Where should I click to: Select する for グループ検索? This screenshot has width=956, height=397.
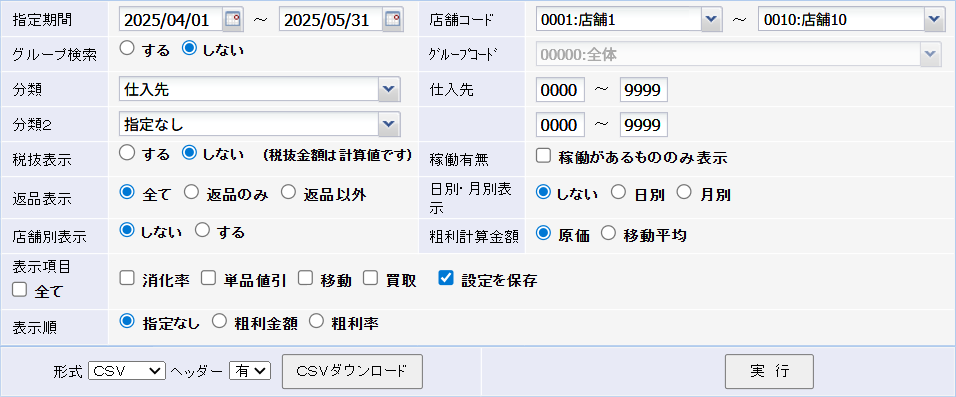[x=127, y=49]
